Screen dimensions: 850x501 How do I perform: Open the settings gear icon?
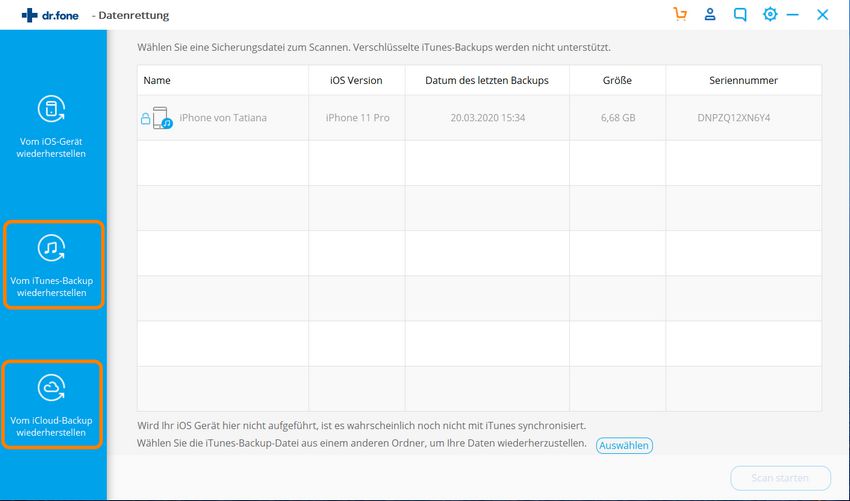point(770,15)
